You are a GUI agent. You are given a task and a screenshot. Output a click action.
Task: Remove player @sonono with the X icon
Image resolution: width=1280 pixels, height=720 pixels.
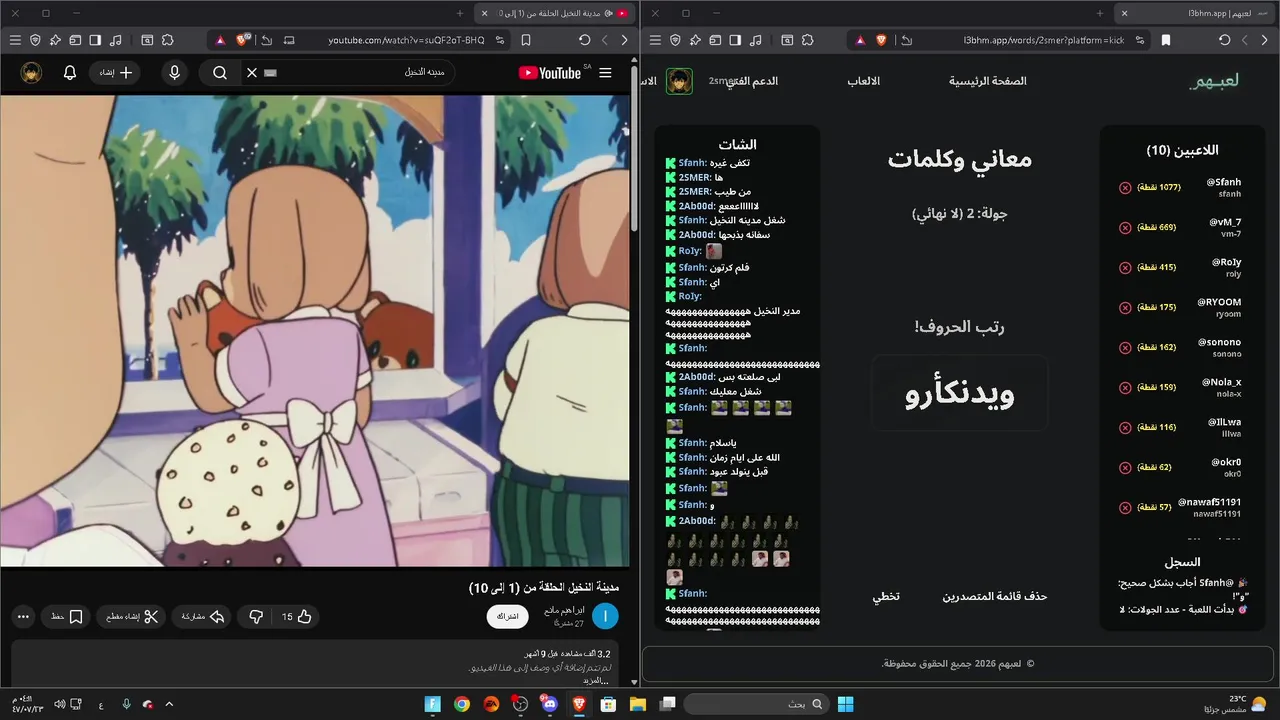tap(1125, 347)
